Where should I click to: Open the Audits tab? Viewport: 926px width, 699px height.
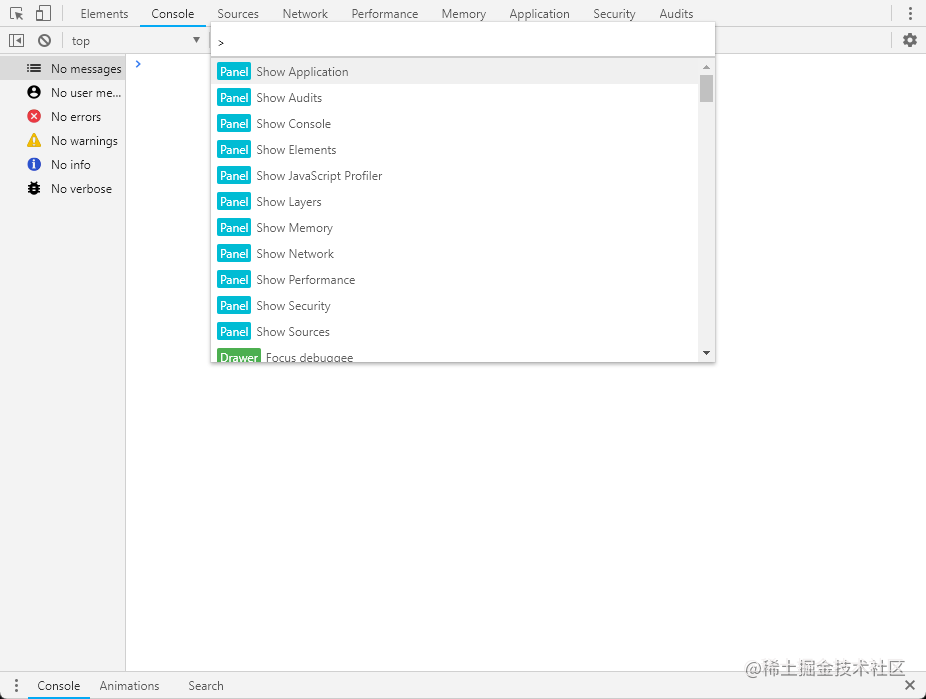(x=676, y=14)
